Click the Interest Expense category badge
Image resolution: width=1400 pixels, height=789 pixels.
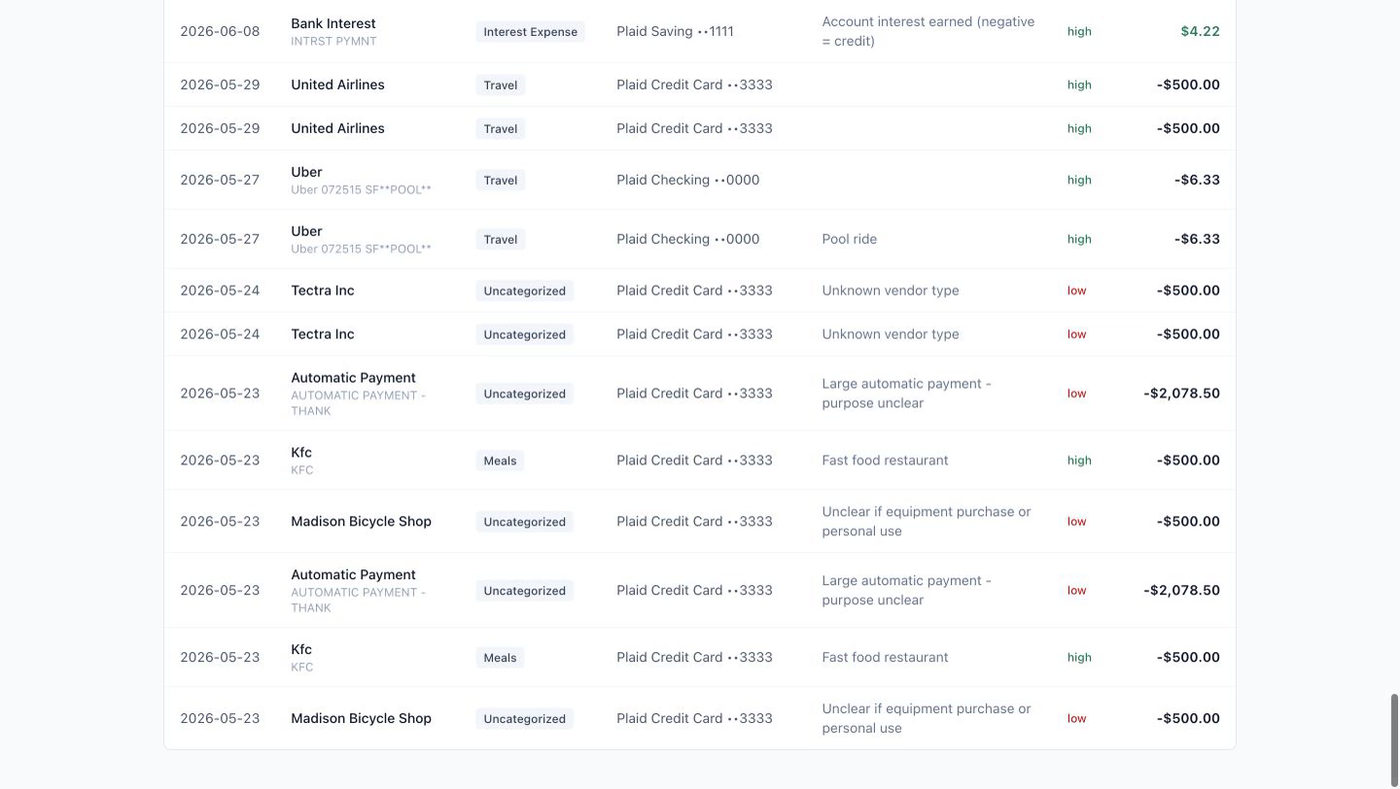[530, 32]
